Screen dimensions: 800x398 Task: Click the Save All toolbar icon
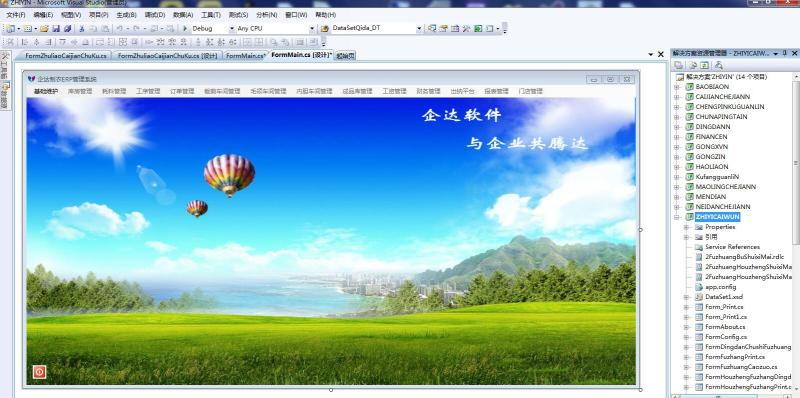(x=67, y=29)
